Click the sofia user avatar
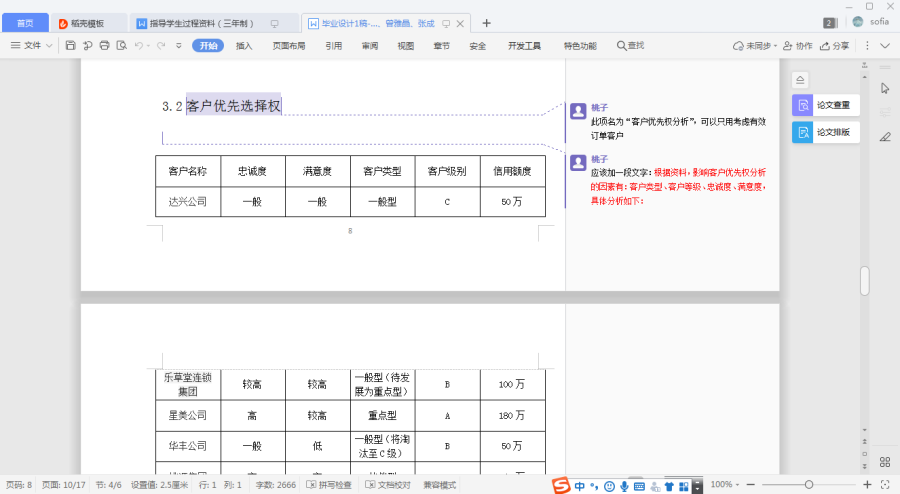Screen dimensions: 900x494 (x=858, y=22)
